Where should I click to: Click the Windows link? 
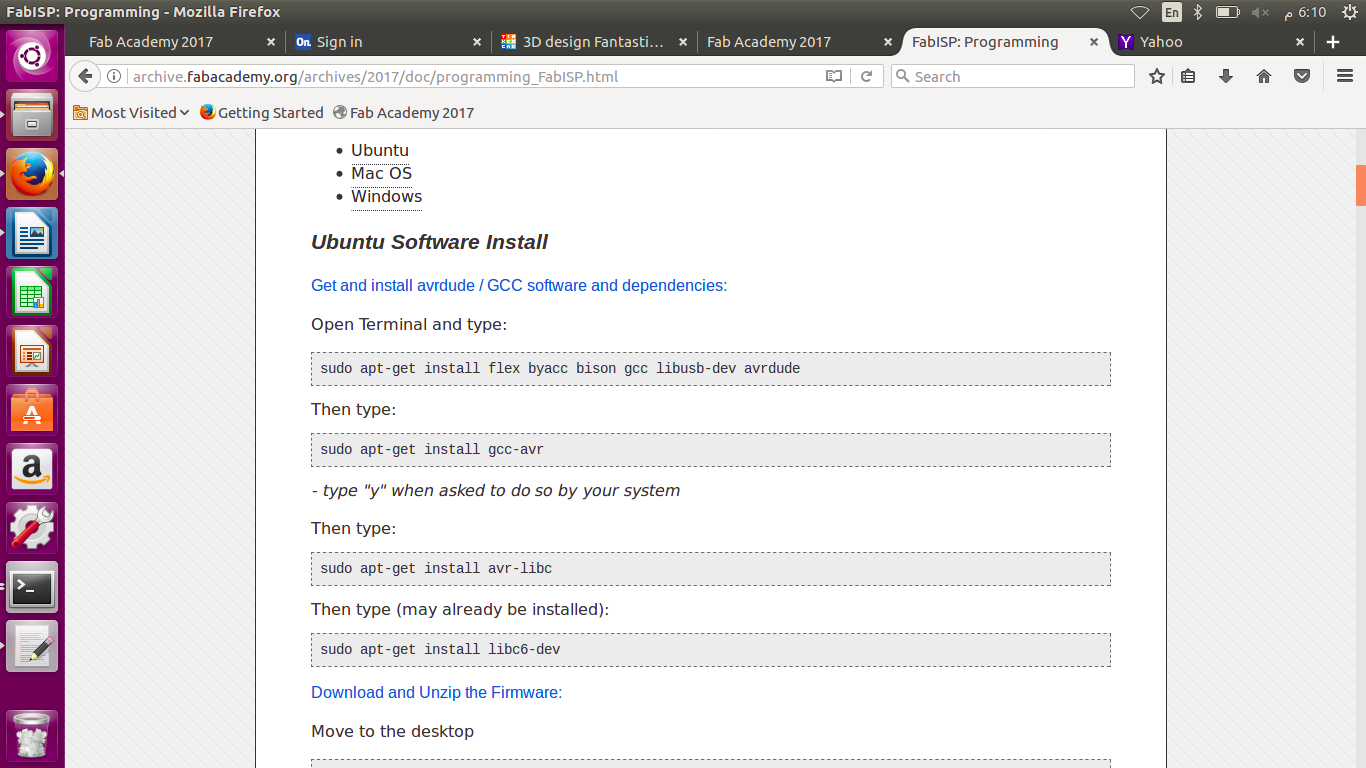(386, 196)
